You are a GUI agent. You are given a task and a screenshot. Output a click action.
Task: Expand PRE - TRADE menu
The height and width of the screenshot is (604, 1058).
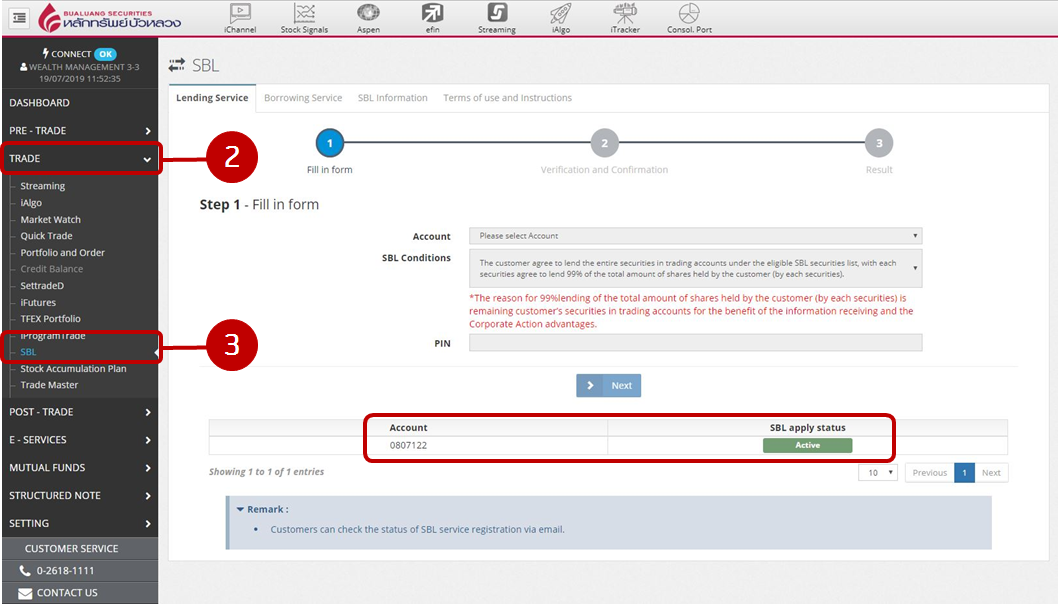(80, 130)
